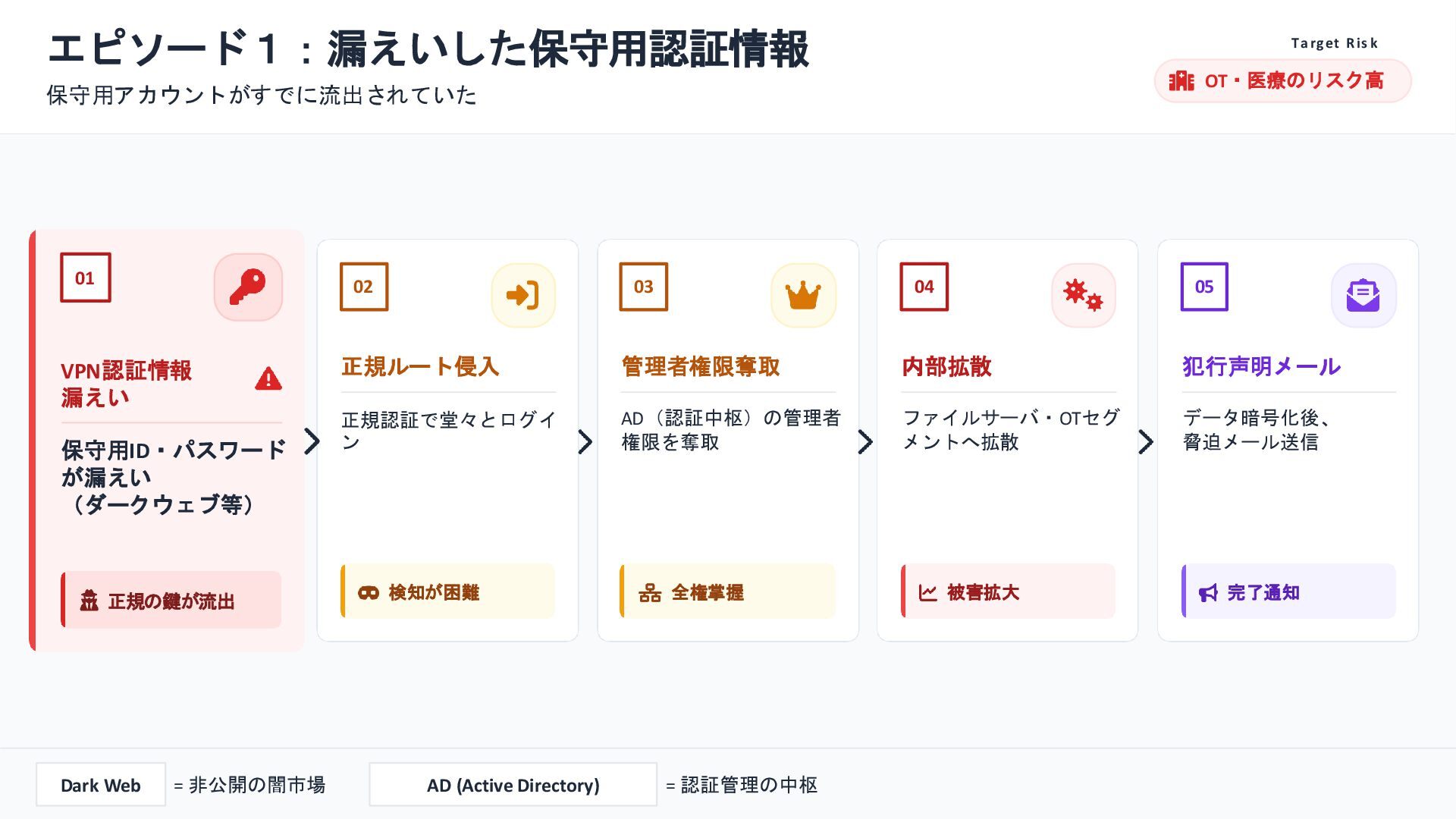This screenshot has width=1456, height=819.
Task: Click the AD (Active Directory) glossary label
Action: (513, 785)
